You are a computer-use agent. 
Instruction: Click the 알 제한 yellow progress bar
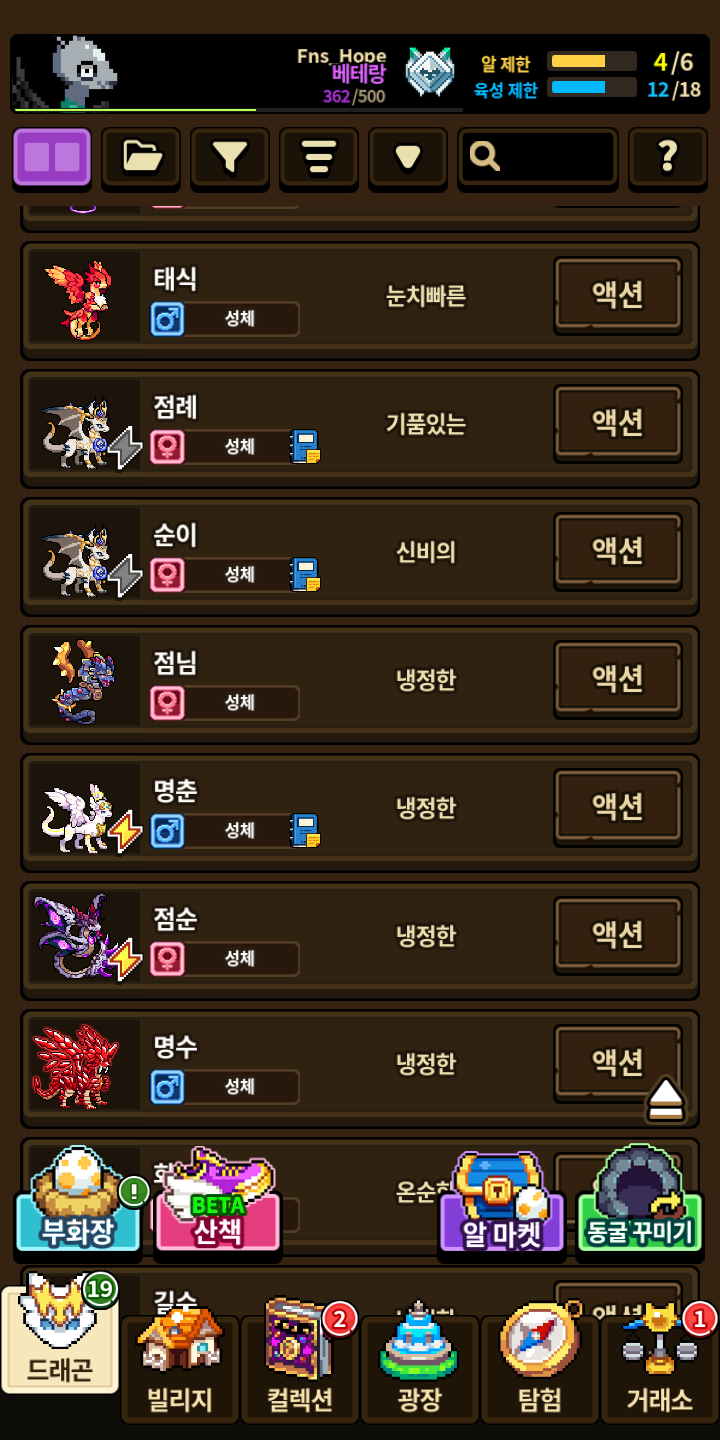click(x=592, y=61)
